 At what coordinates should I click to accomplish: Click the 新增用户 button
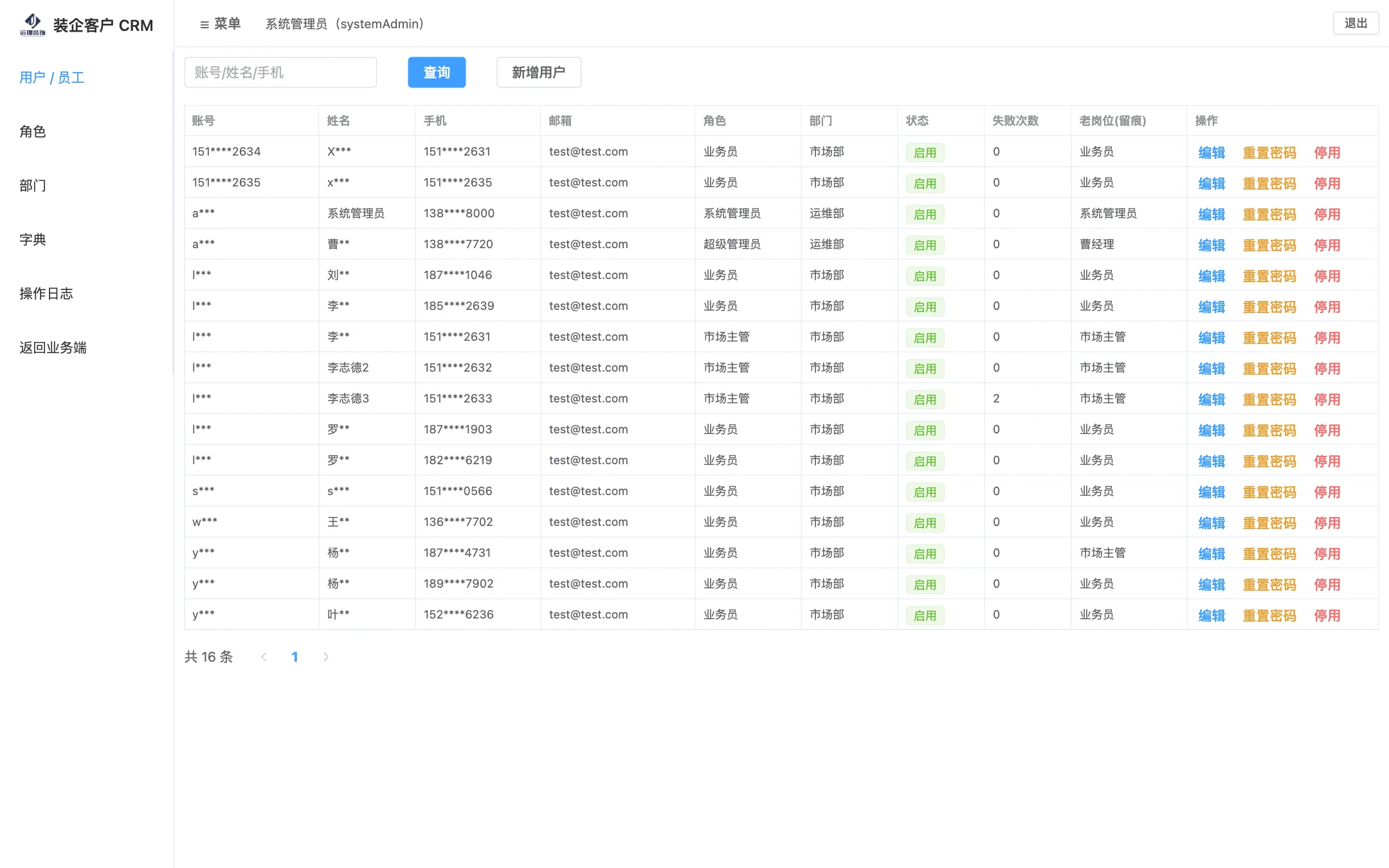539,72
